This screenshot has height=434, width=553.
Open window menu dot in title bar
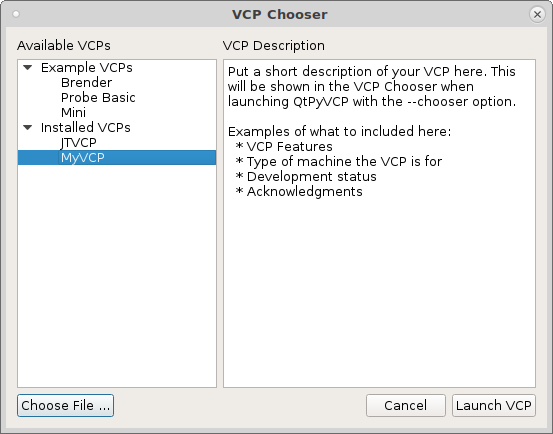pos(16,14)
